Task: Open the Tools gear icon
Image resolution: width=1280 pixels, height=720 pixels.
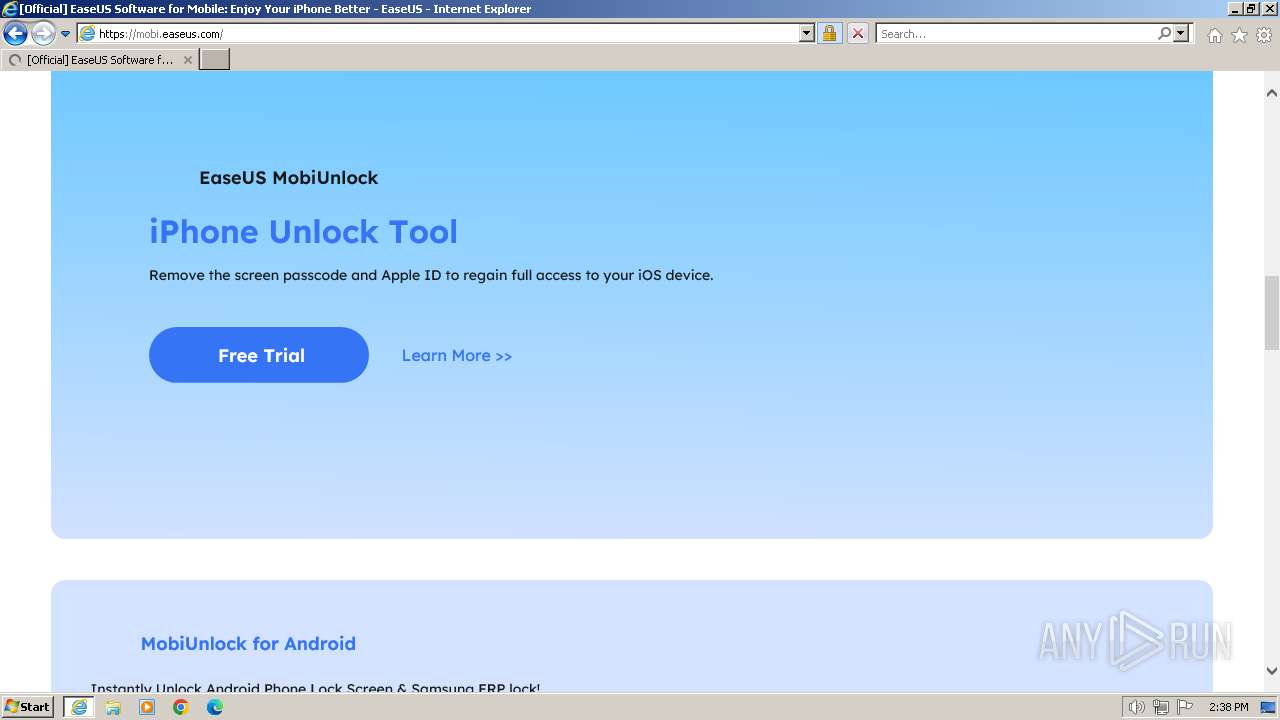Action: (1264, 35)
